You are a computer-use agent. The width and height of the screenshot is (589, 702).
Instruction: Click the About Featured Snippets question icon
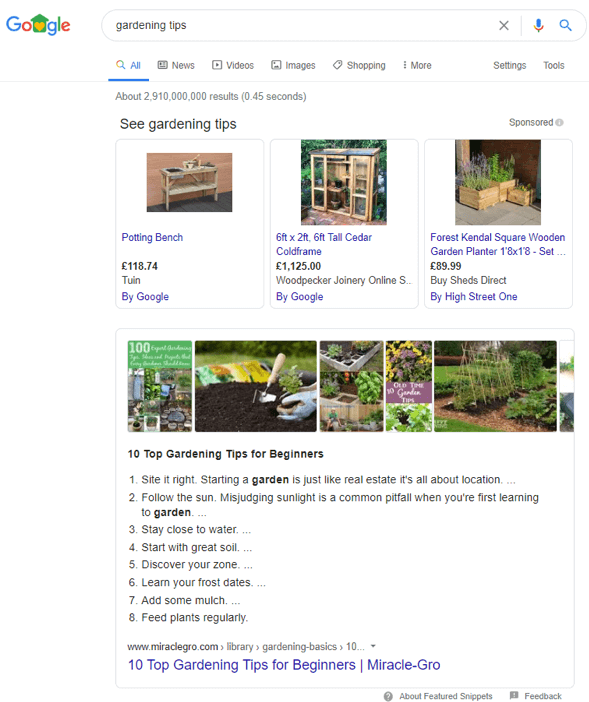point(388,696)
